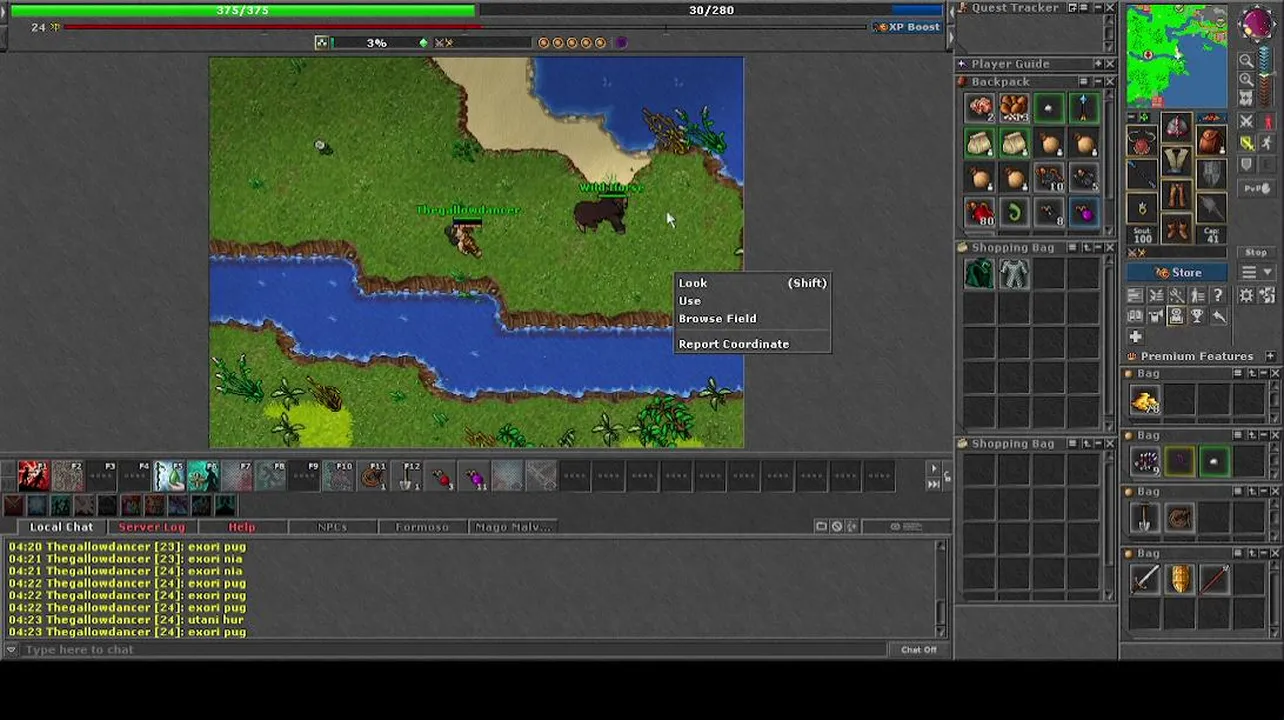Click the action bar next-page arrow
Screen dimensions: 1284x720
934,469
